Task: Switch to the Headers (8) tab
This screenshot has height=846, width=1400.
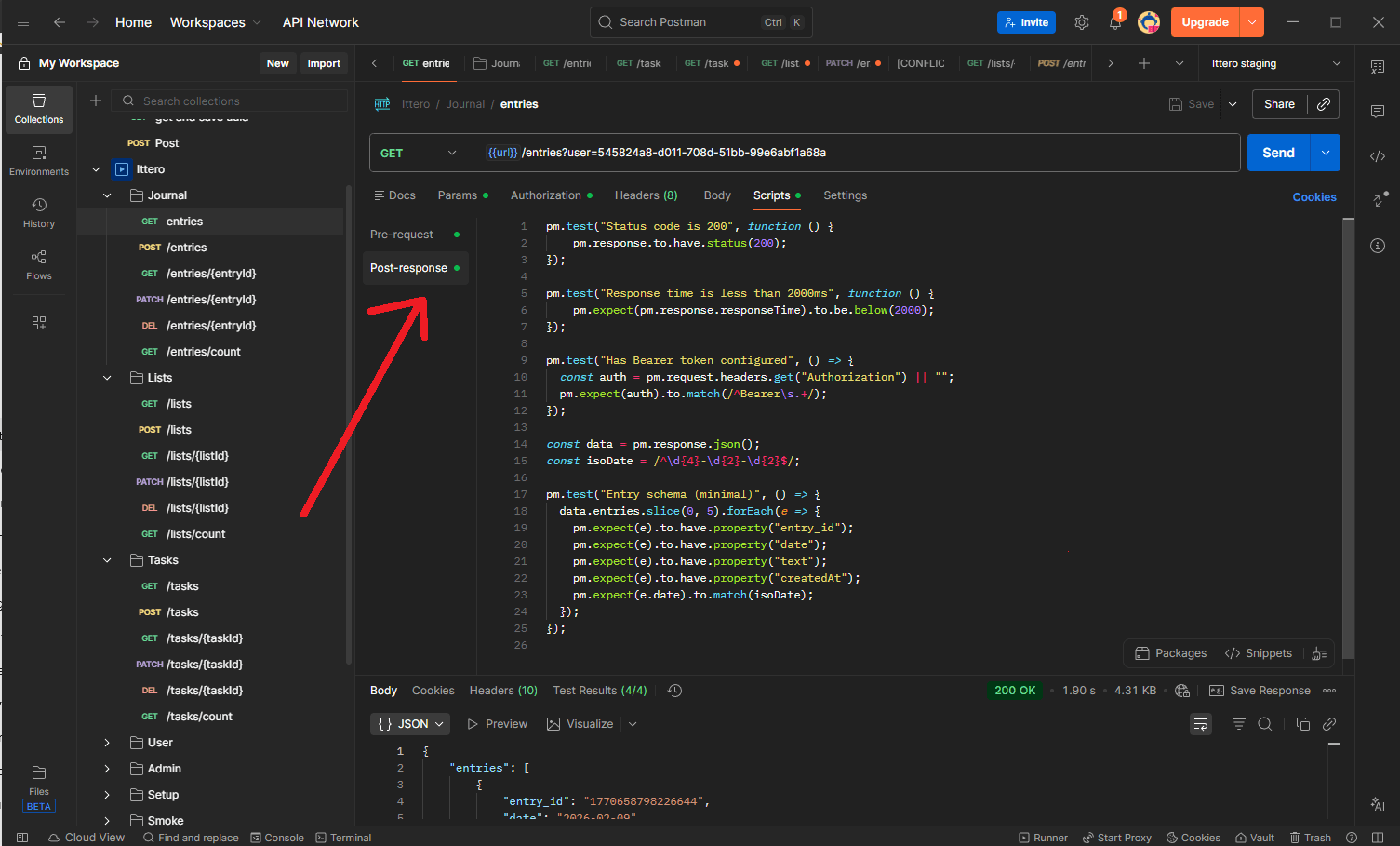Action: (646, 195)
